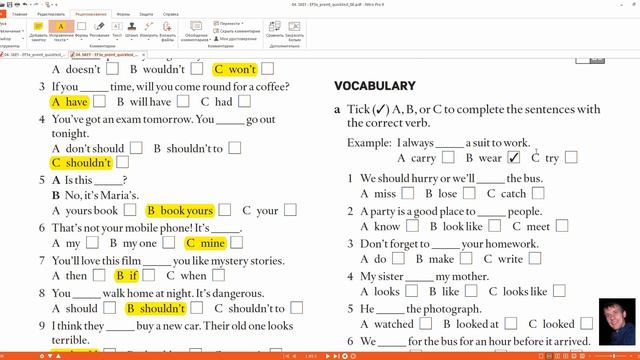640x360 pixels.
Task: Tick the box beside 'C shouldn't' in question 4
Action: click(122, 162)
